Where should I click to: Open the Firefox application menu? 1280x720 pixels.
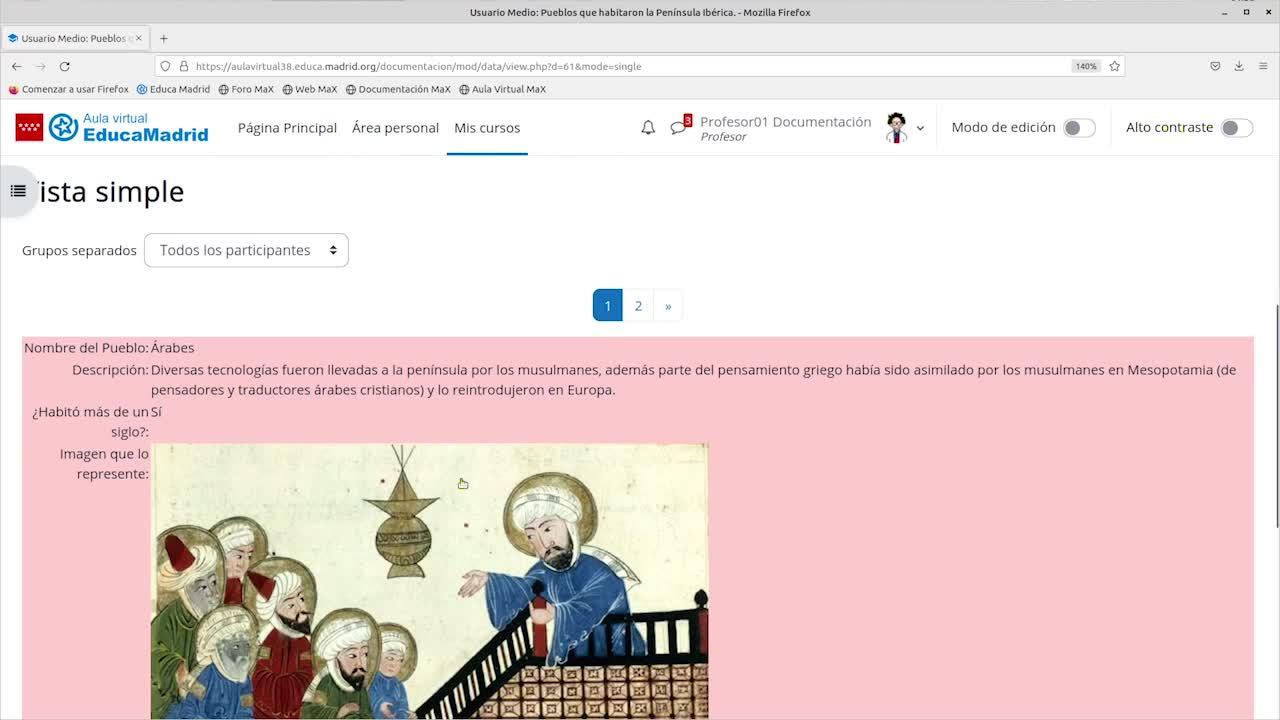tap(1263, 66)
